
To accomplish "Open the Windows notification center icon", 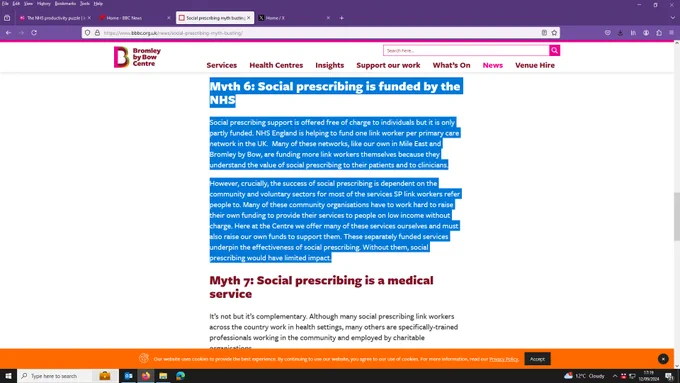I will [670, 376].
